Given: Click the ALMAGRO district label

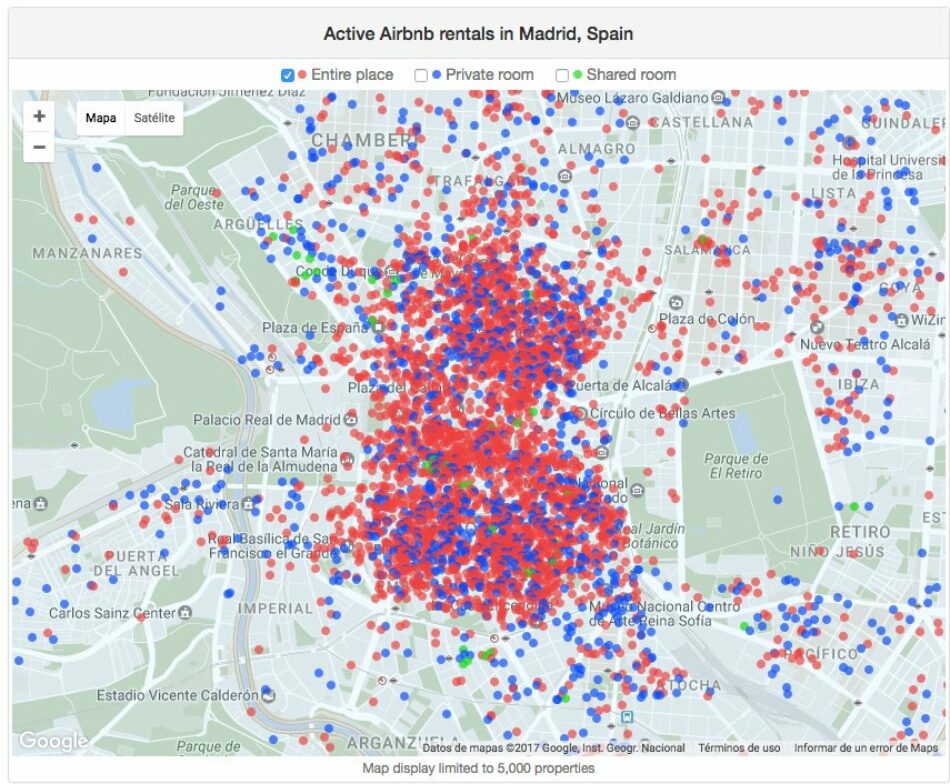Looking at the screenshot, I should click(x=597, y=149).
